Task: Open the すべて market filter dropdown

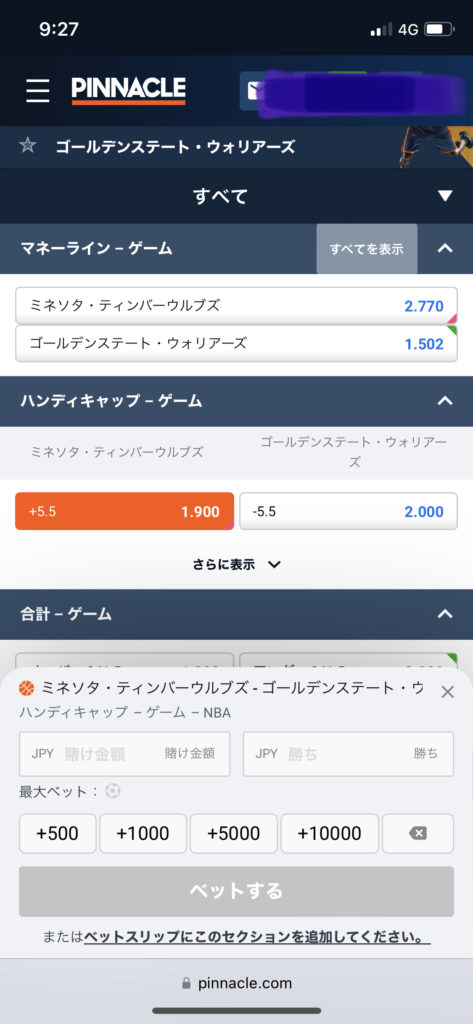Action: (x=236, y=196)
